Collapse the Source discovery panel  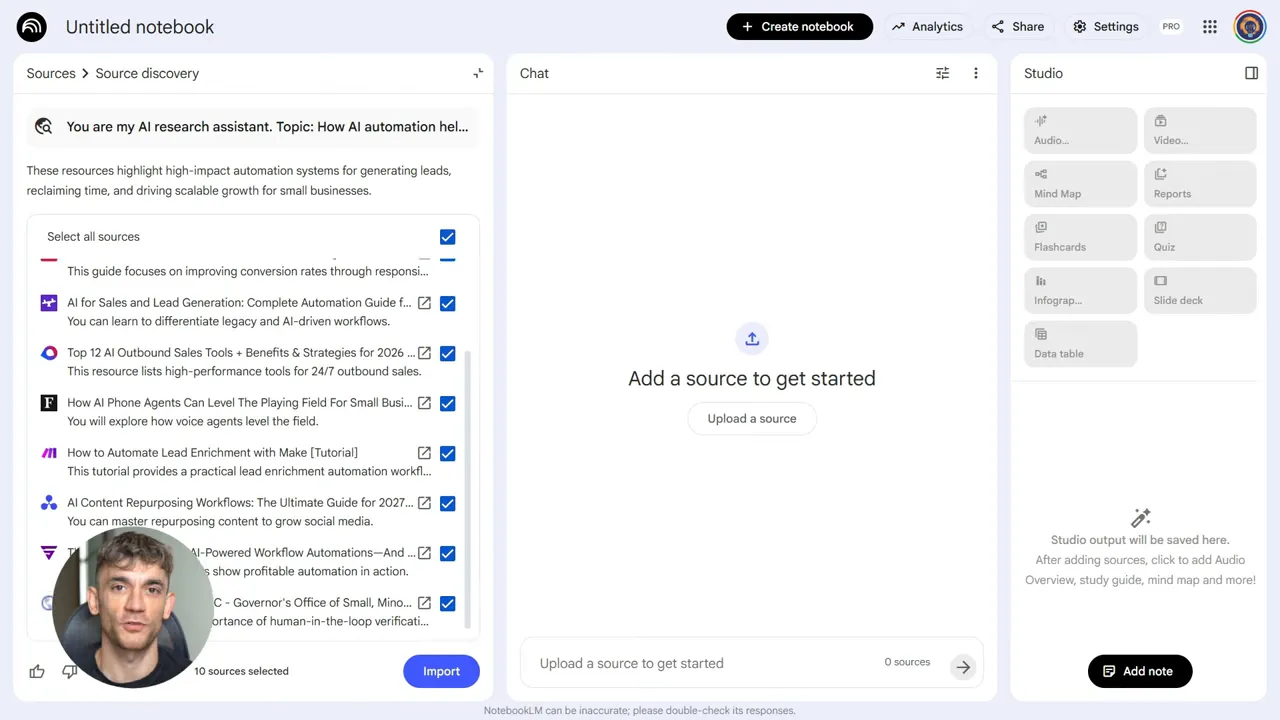(478, 73)
